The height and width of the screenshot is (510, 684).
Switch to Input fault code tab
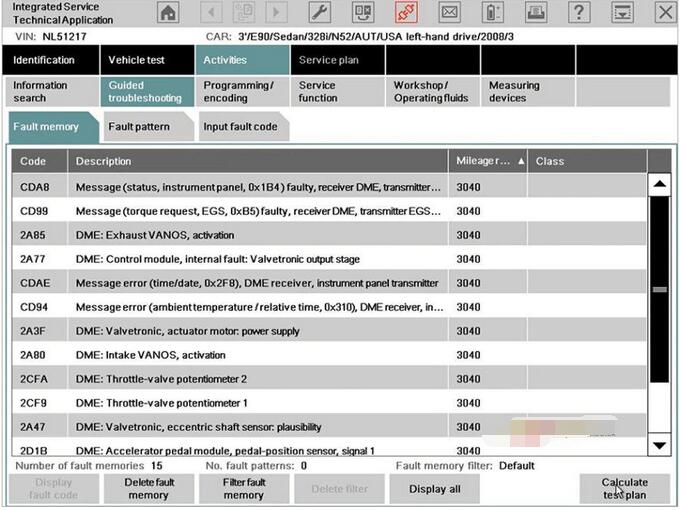coord(243,127)
